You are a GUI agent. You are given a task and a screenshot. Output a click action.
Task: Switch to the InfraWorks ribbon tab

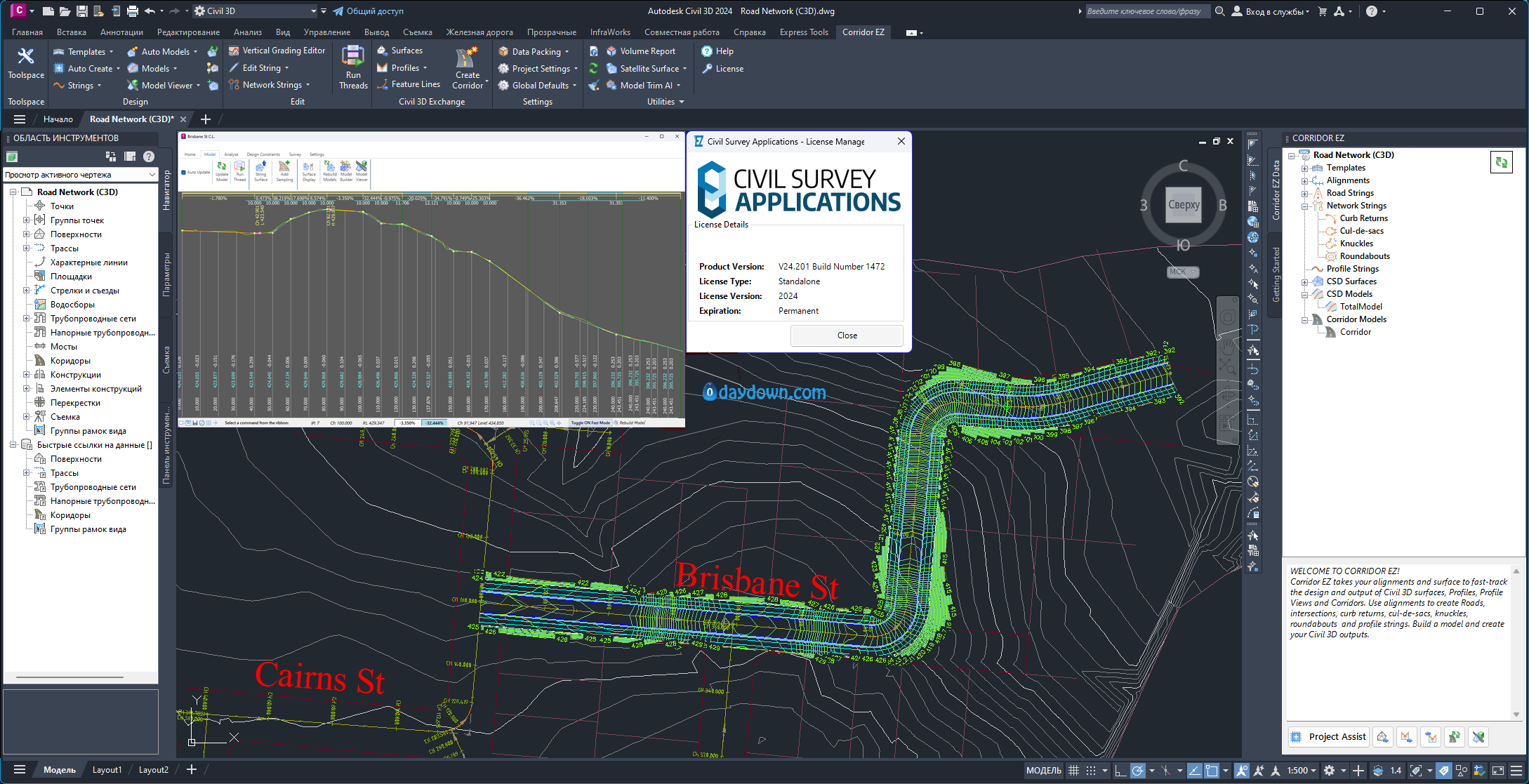click(610, 32)
